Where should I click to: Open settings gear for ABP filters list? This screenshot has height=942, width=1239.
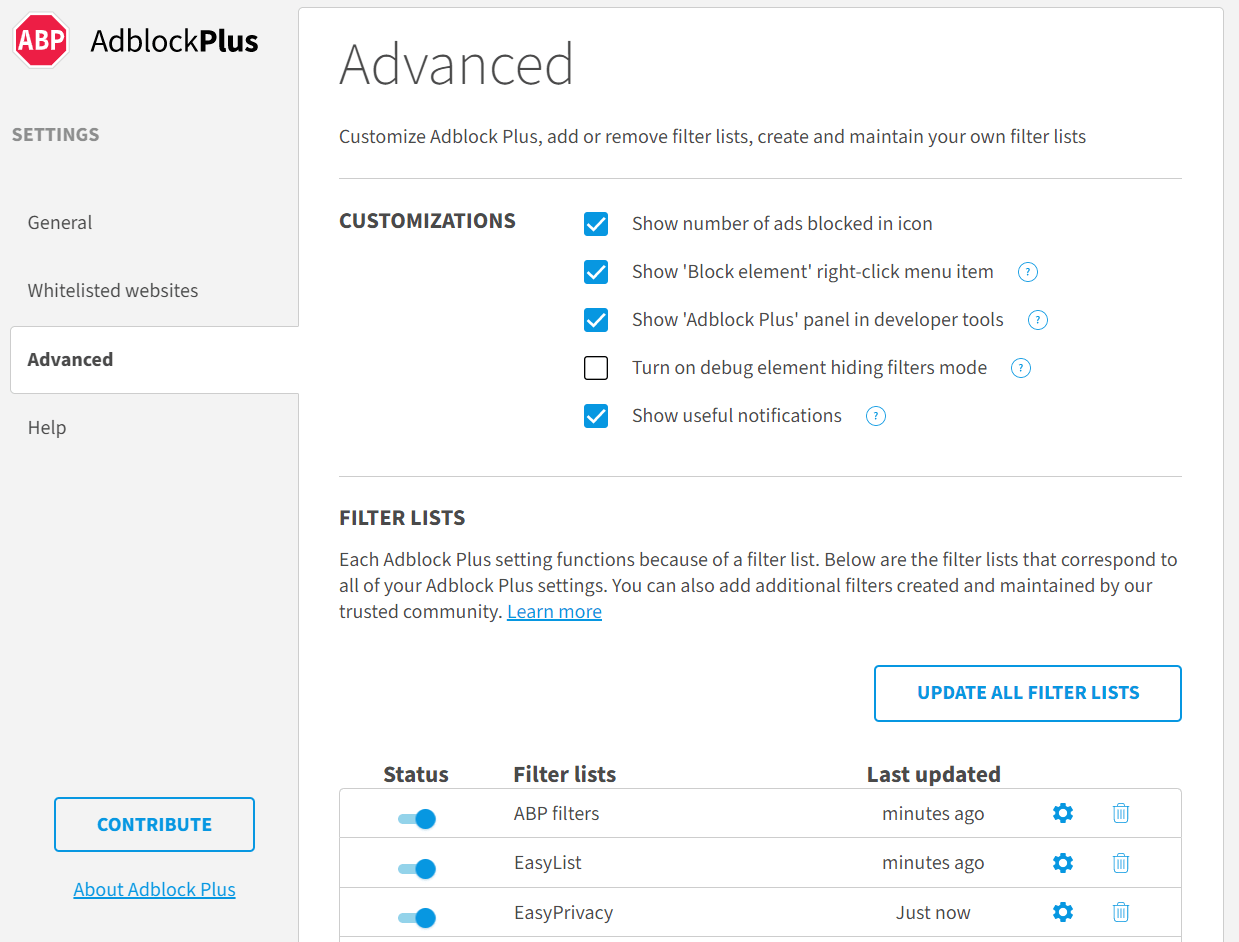pyautogui.click(x=1062, y=813)
